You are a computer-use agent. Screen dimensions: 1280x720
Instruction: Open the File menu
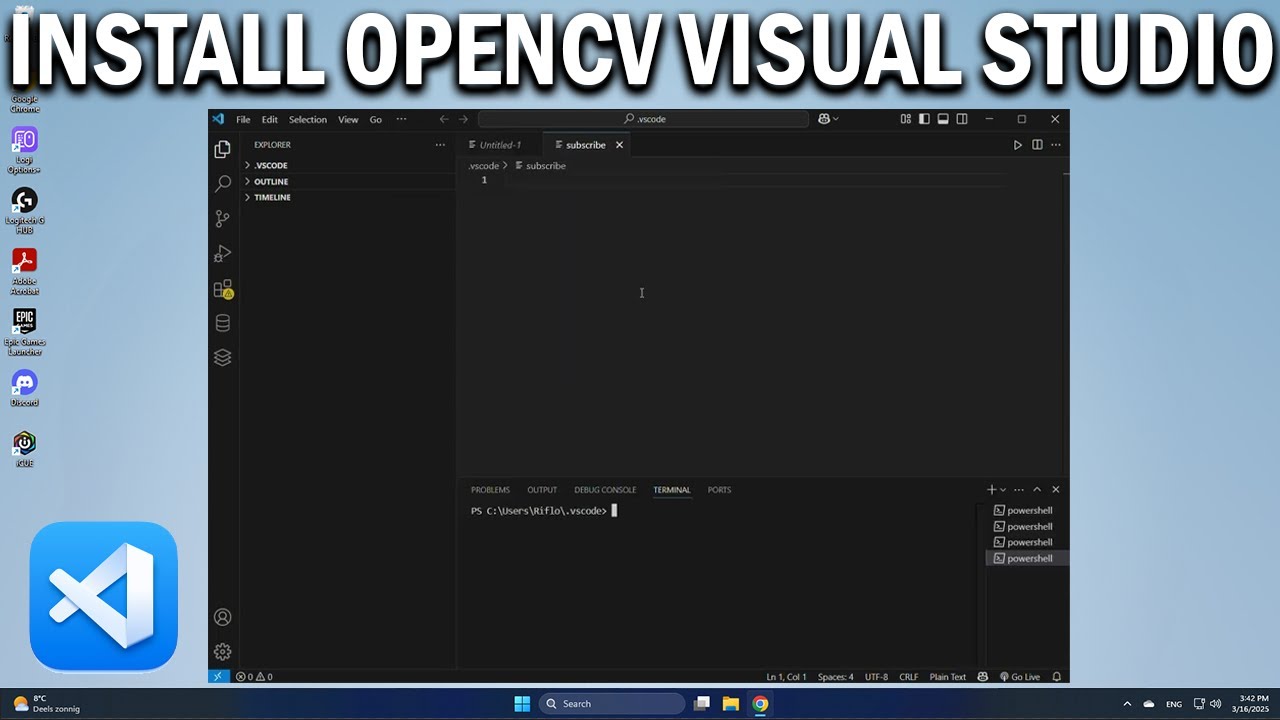tap(243, 119)
